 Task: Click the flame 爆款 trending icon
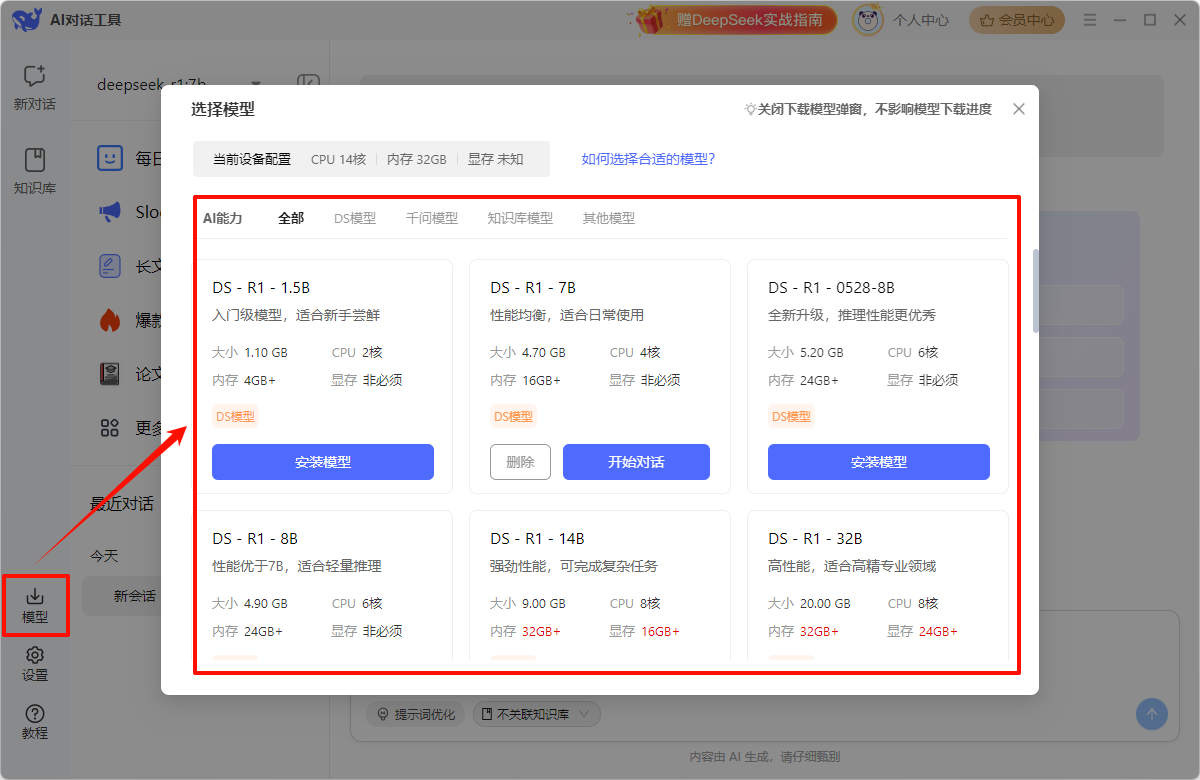tap(109, 319)
